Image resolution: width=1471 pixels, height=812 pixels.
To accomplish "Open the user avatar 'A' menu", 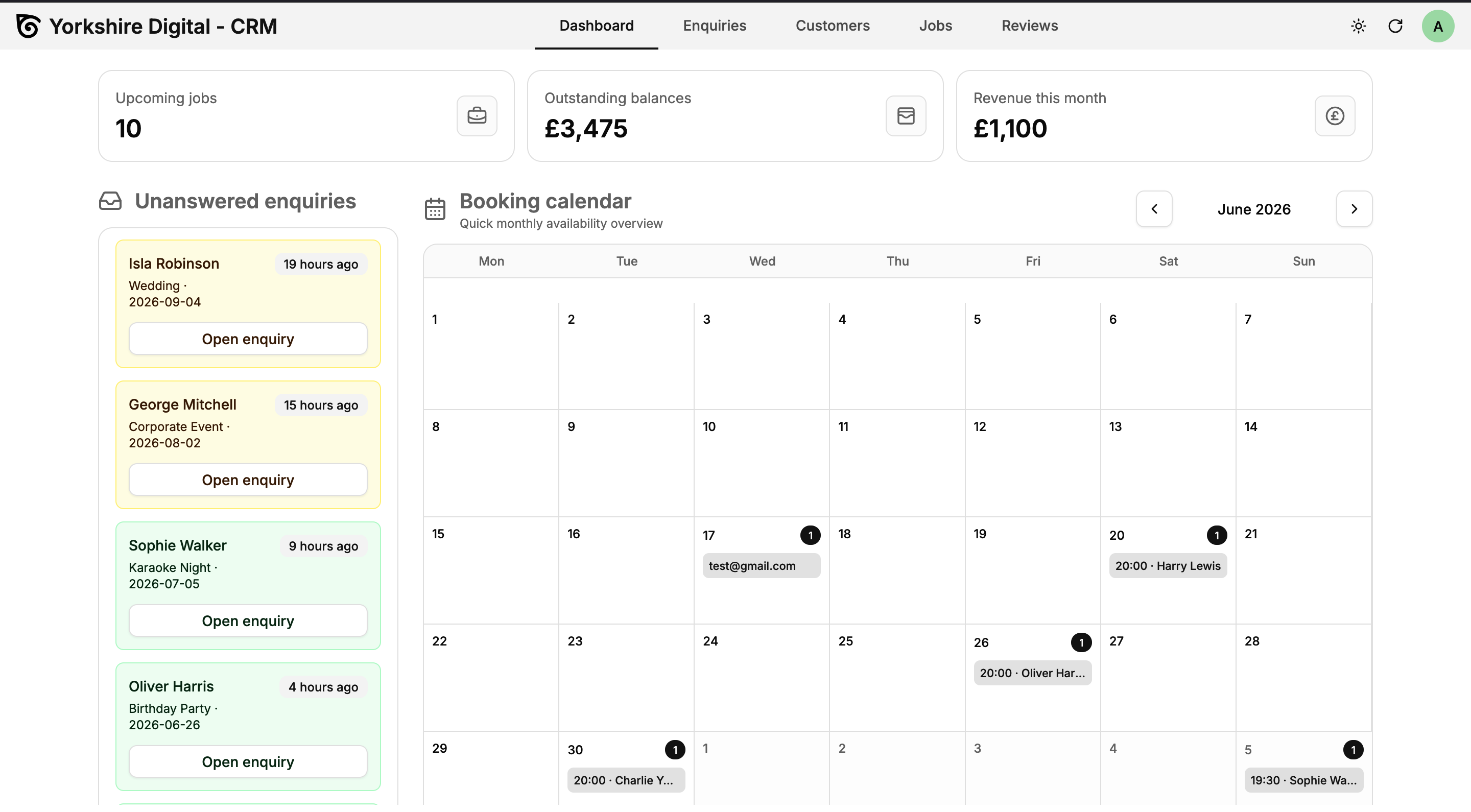I will tap(1437, 26).
